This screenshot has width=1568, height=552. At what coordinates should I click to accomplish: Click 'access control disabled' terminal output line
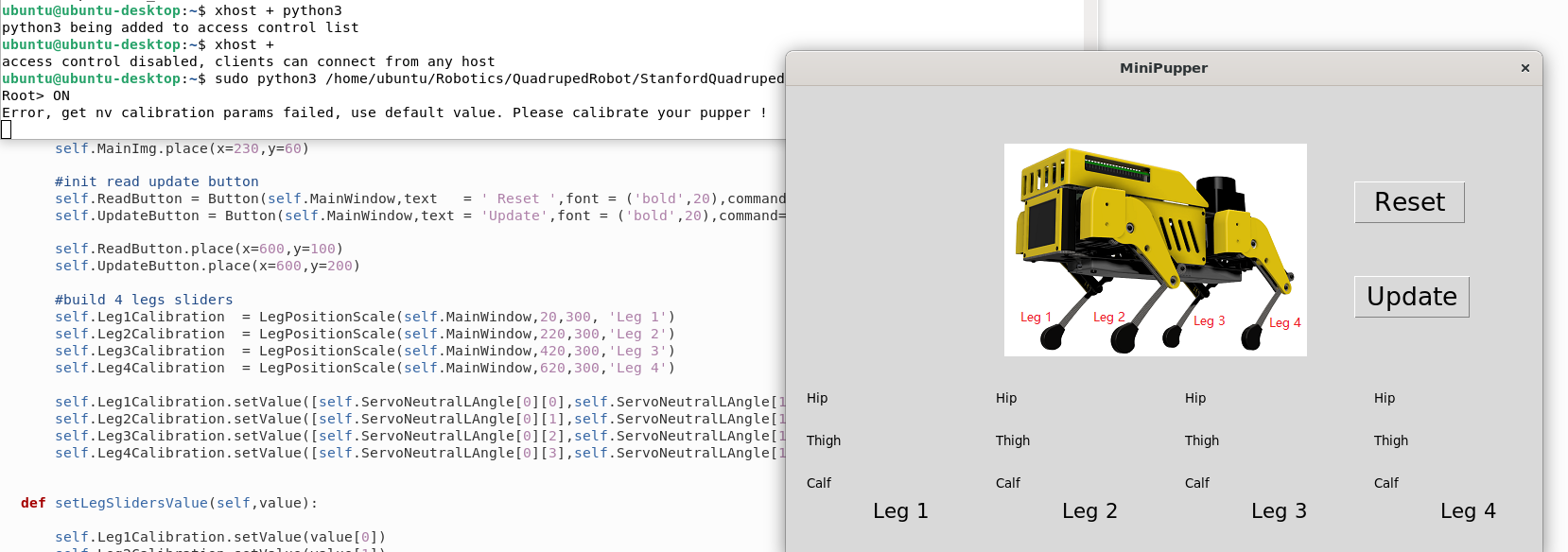click(248, 61)
